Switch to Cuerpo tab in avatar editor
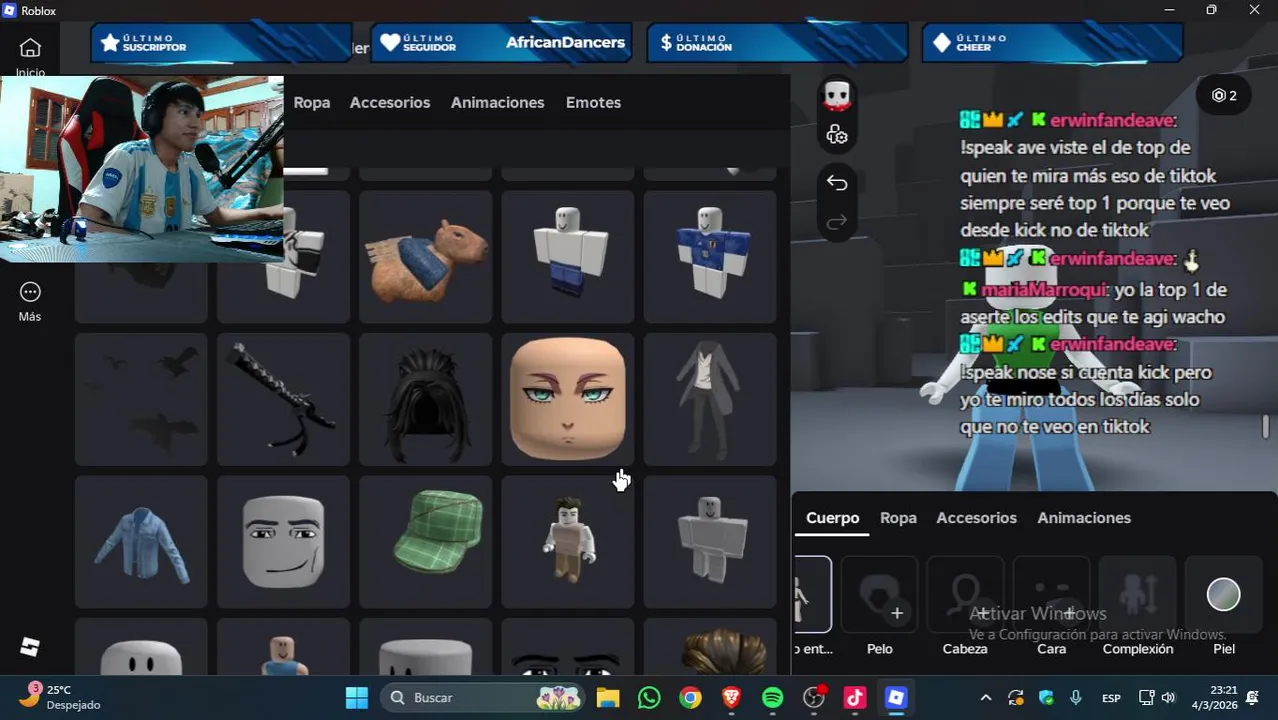This screenshot has width=1278, height=720. pos(833,518)
